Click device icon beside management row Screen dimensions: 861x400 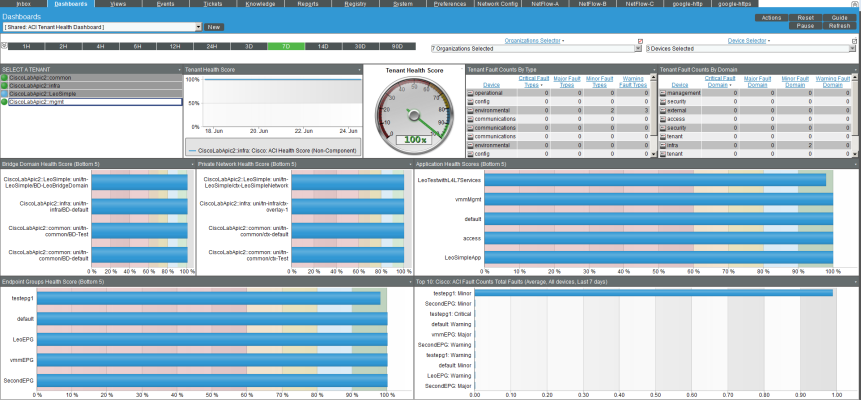click(662, 92)
